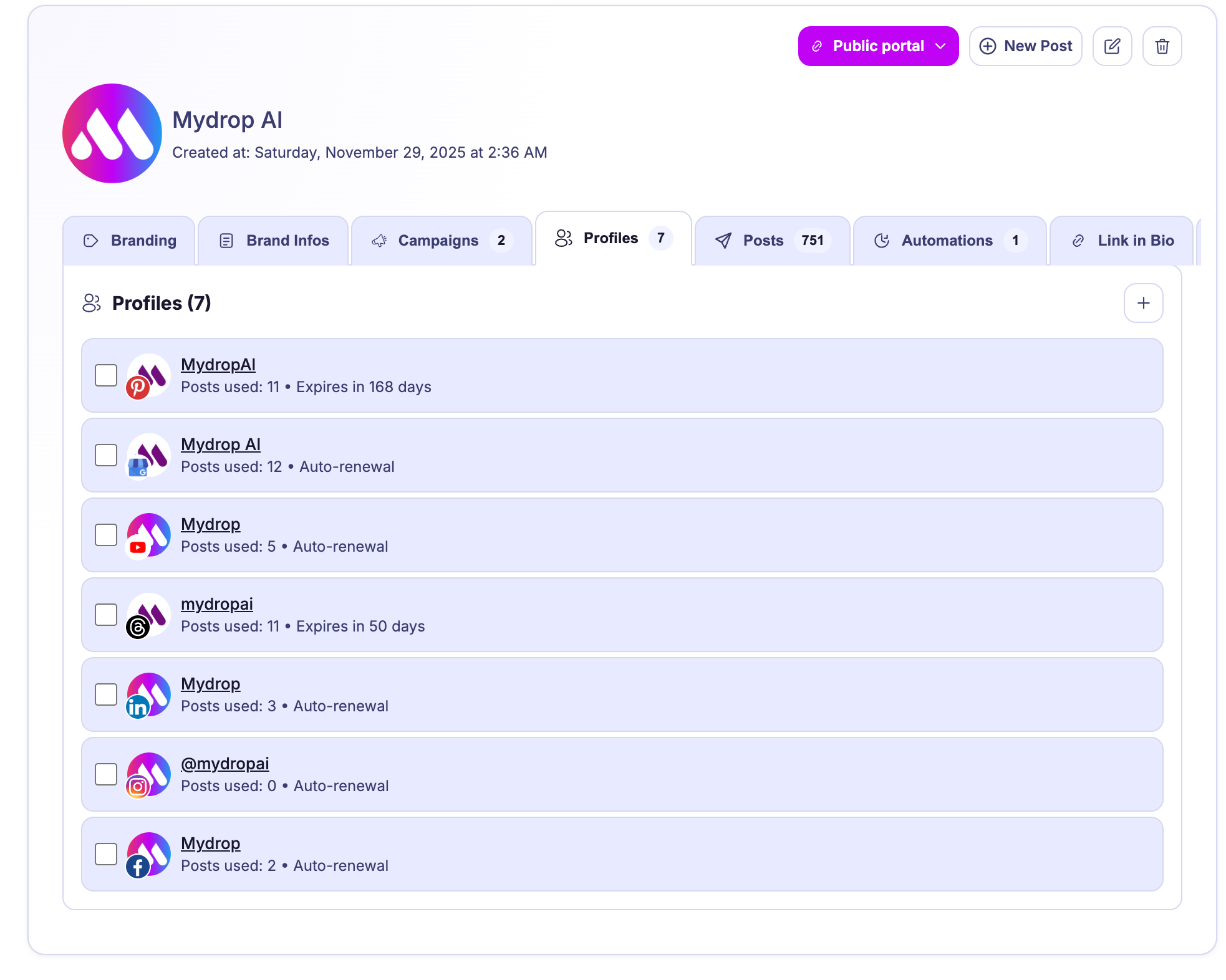The height and width of the screenshot is (980, 1226).
Task: Click the Campaigns count badge 2
Action: pyautogui.click(x=501, y=241)
